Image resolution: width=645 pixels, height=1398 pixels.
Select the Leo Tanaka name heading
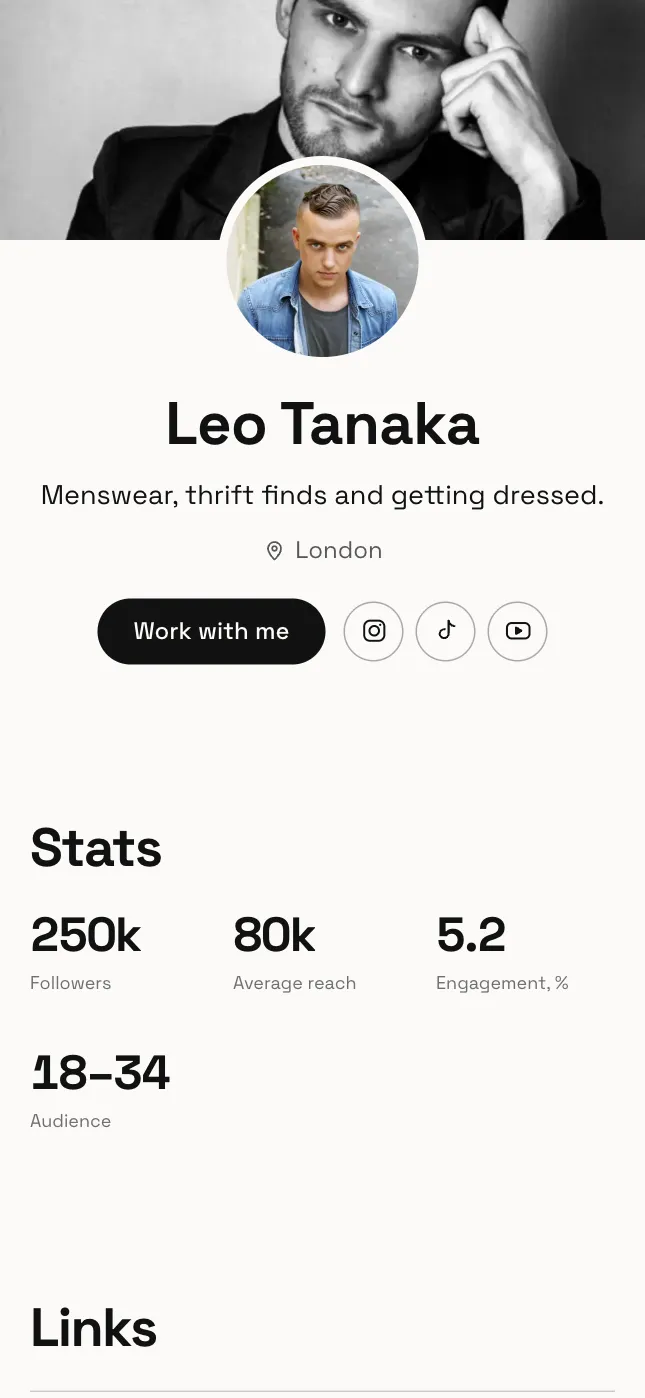[x=322, y=424]
